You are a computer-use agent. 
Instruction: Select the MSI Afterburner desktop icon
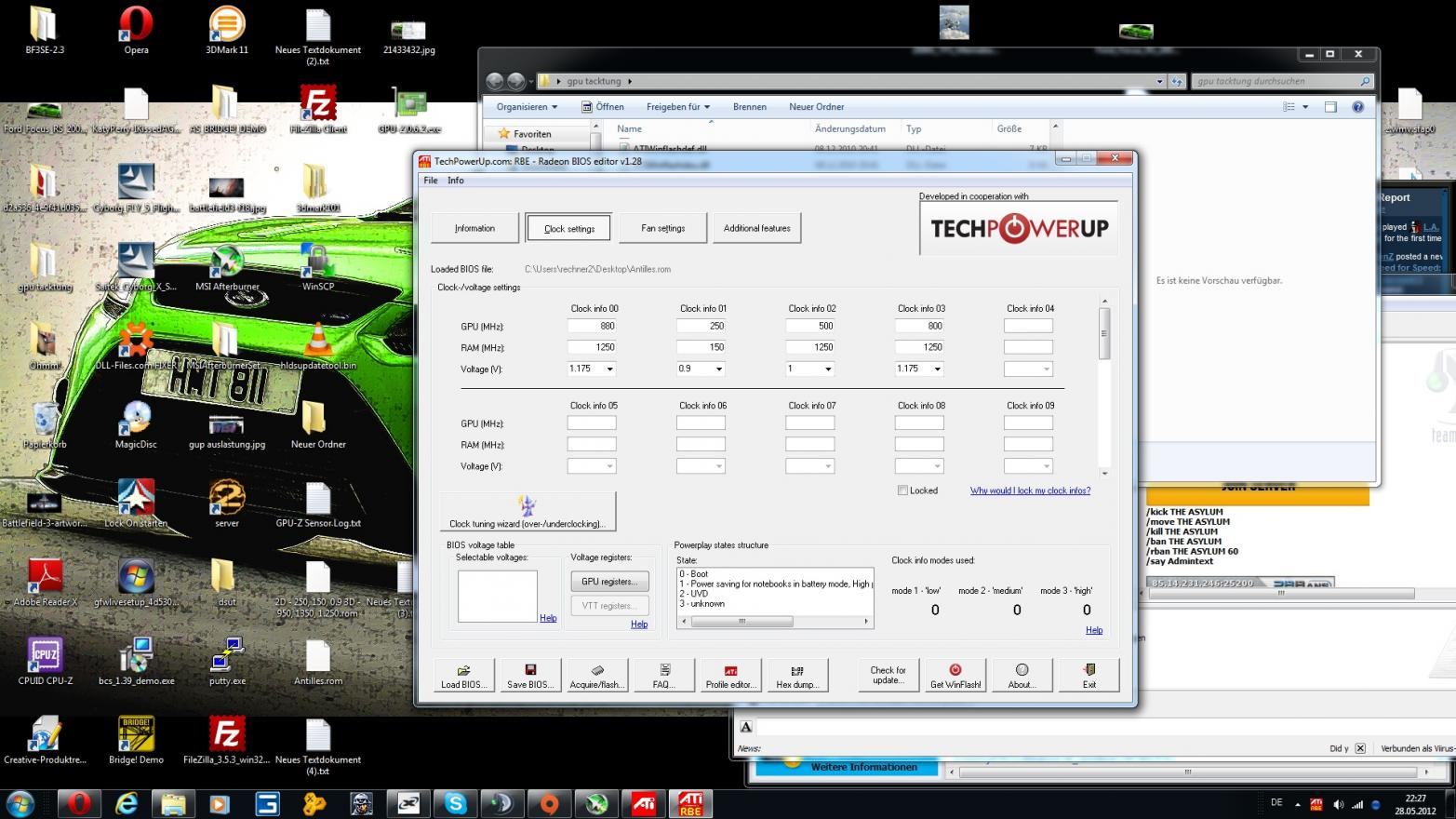[x=227, y=268]
